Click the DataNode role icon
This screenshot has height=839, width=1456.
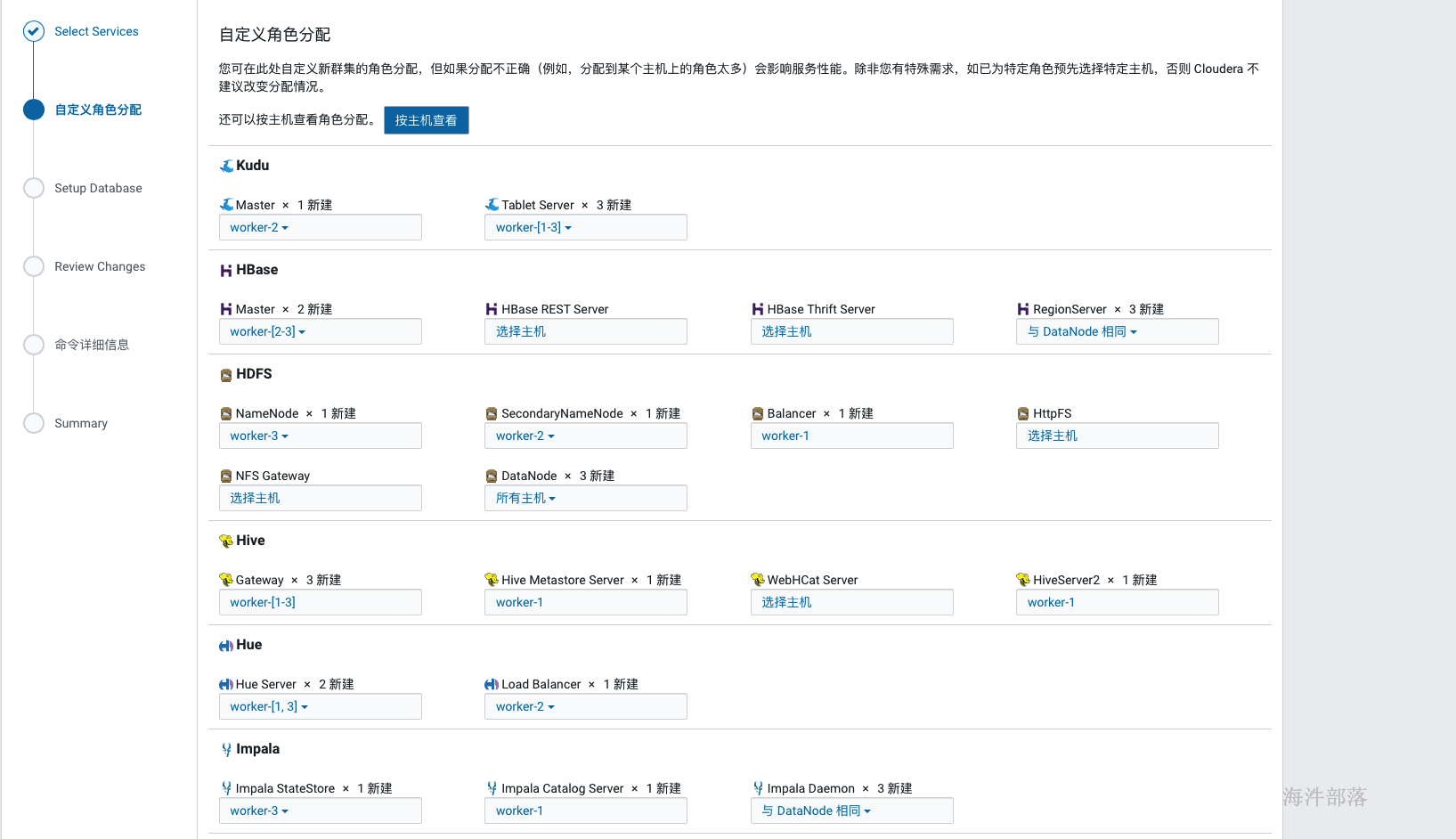pyautogui.click(x=492, y=476)
